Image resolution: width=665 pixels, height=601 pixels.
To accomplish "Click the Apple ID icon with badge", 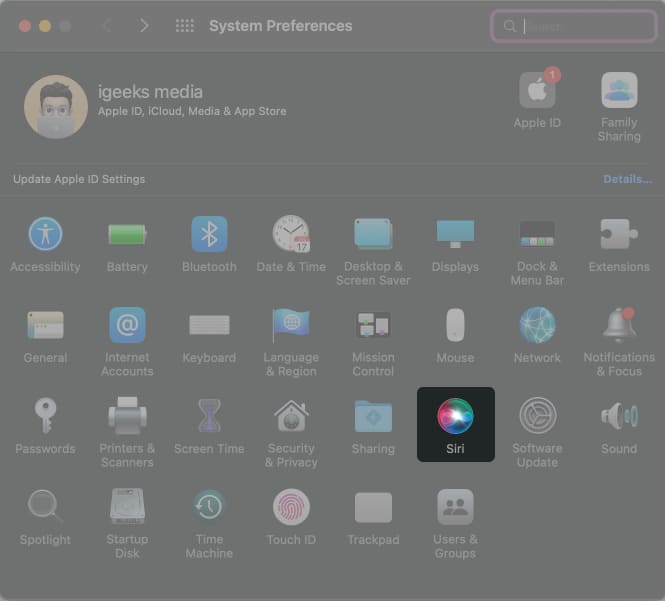I will [x=537, y=92].
